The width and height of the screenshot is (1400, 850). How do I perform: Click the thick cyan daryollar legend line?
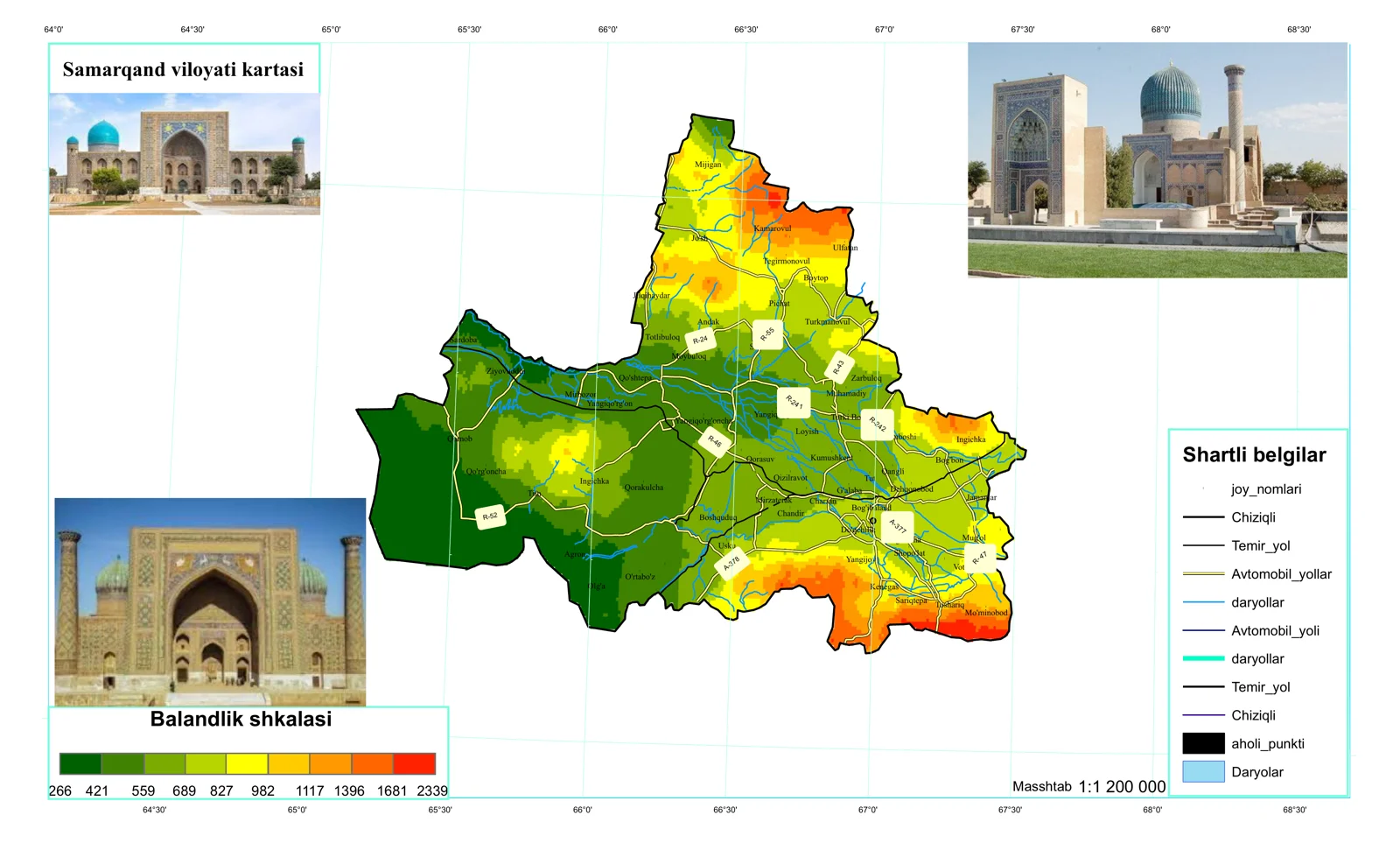point(1203,658)
